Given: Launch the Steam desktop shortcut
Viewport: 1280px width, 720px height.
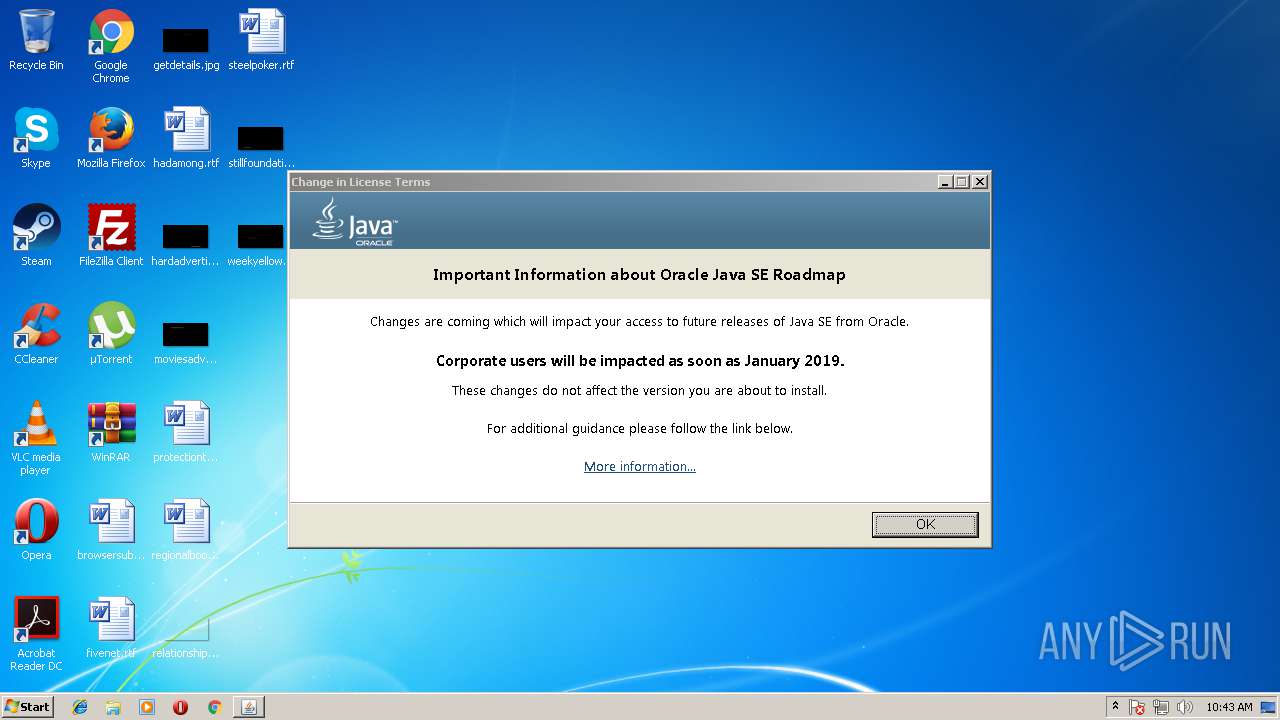Looking at the screenshot, I should pos(36,236).
